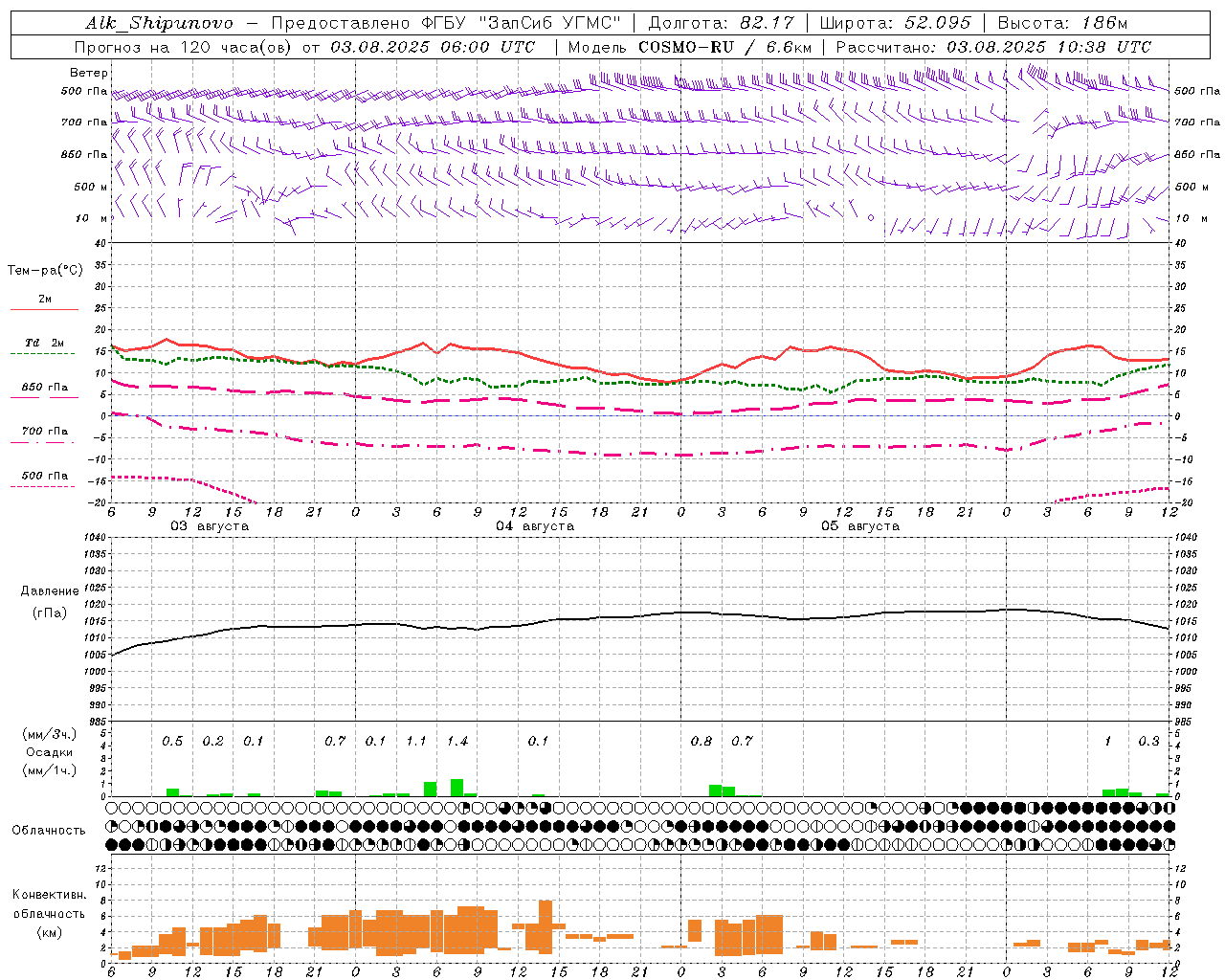Click the (мм/1ч.) precipitation unit label
This screenshot has height=980, width=1225.
49,770
